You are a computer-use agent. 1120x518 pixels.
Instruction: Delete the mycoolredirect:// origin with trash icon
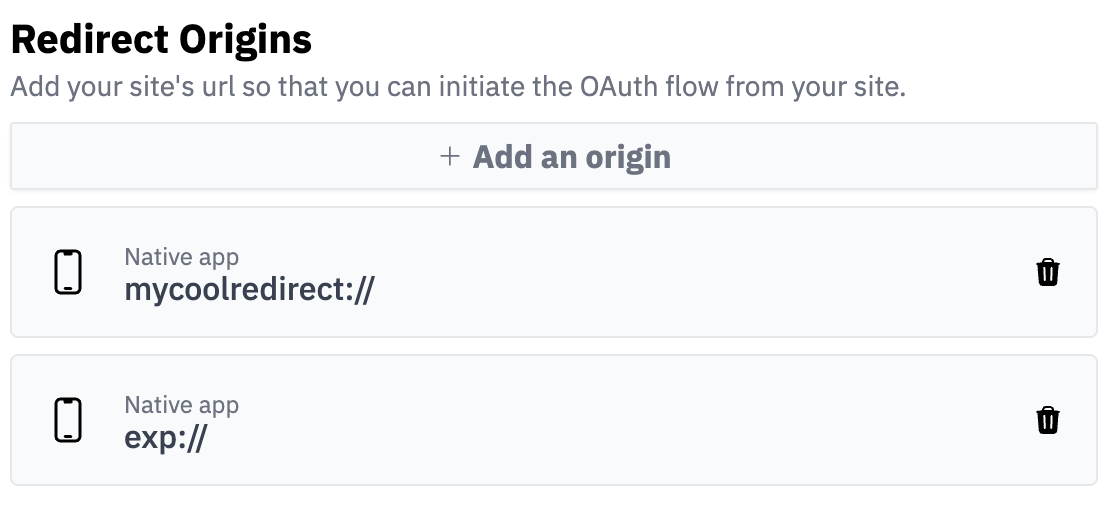(1047, 272)
